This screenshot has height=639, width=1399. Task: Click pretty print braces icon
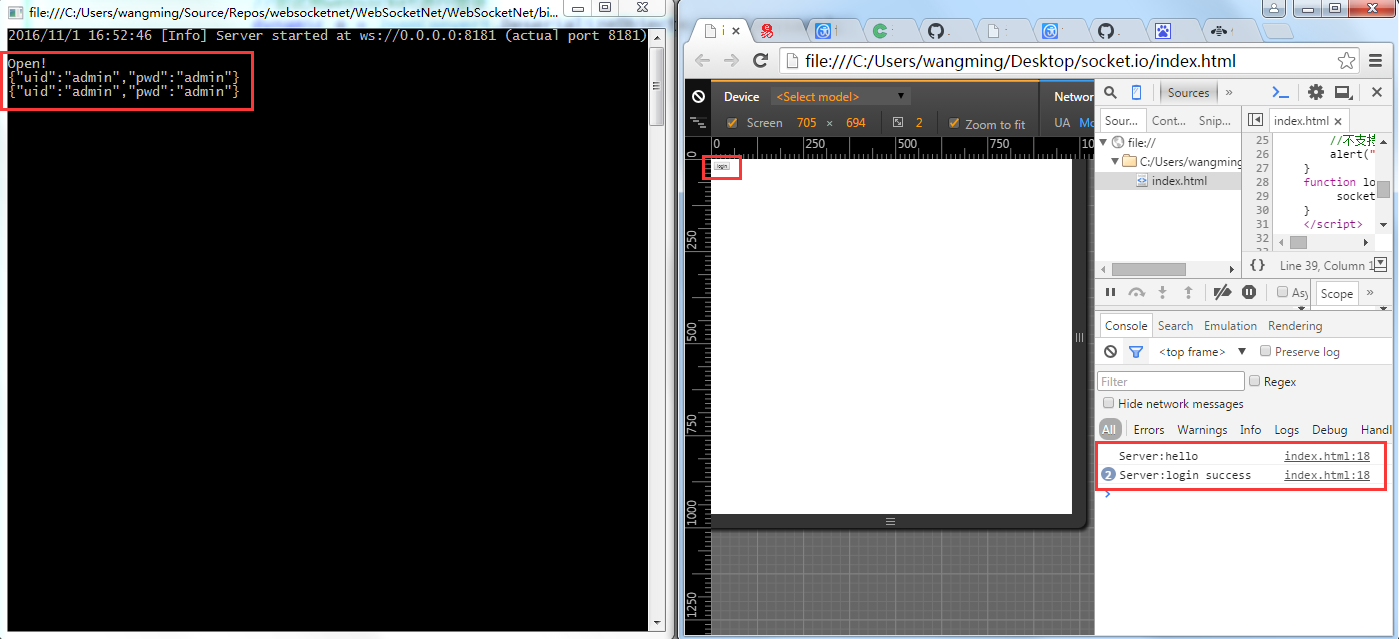(x=1257, y=266)
